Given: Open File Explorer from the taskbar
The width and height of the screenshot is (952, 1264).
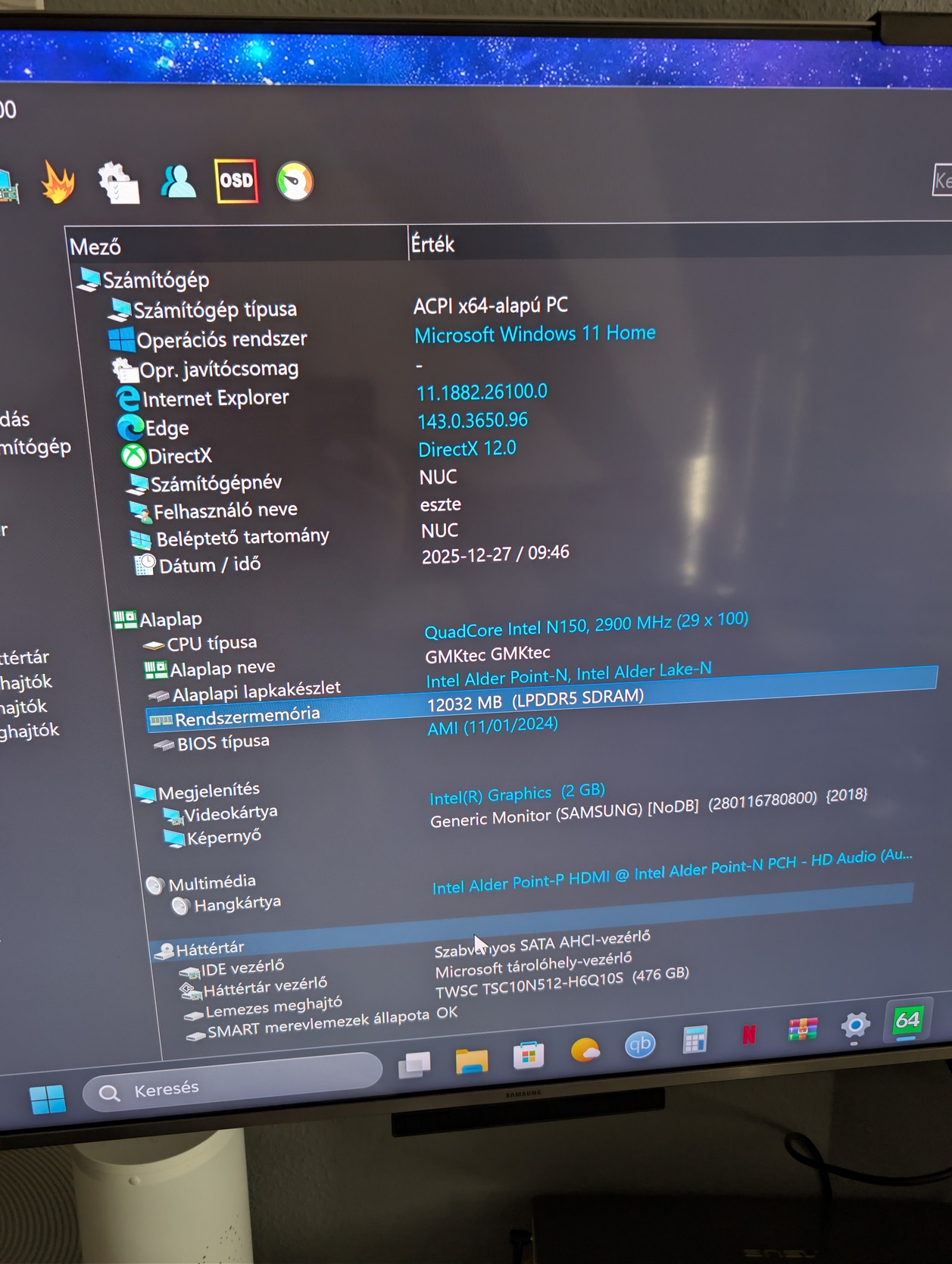Looking at the screenshot, I should 471,1060.
